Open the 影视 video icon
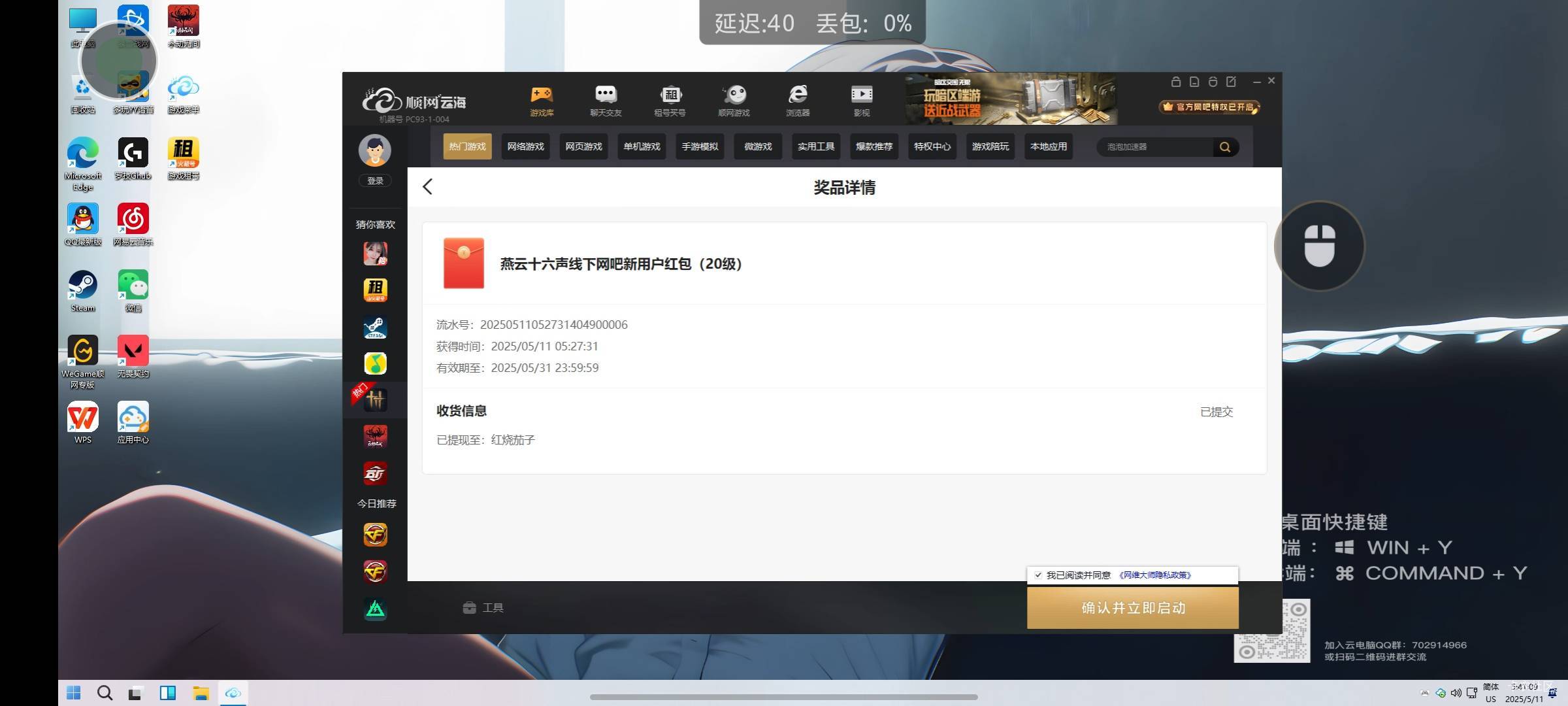1568x706 pixels. click(x=862, y=100)
